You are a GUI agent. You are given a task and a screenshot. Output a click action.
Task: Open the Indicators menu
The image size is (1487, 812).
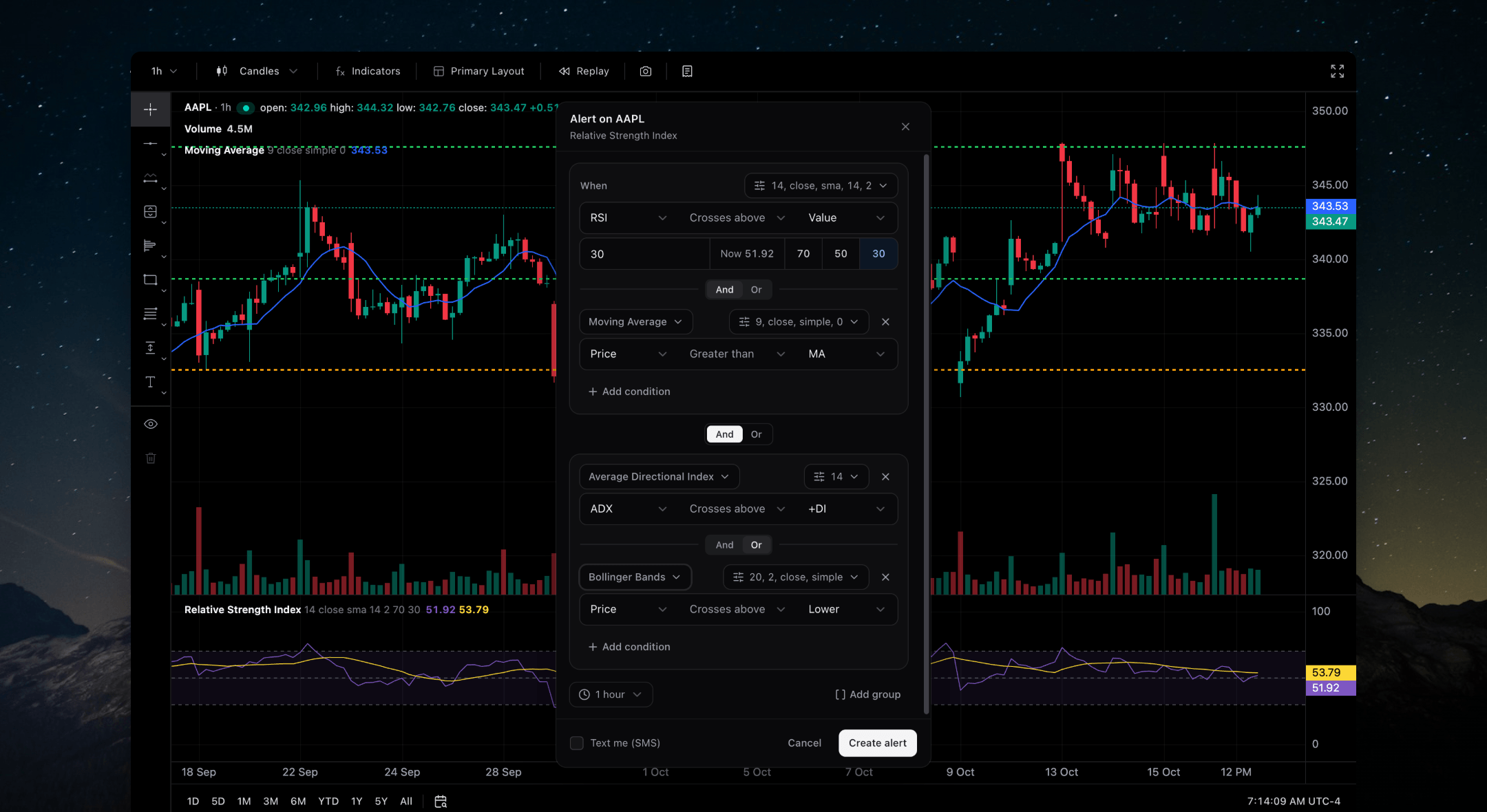[368, 72]
